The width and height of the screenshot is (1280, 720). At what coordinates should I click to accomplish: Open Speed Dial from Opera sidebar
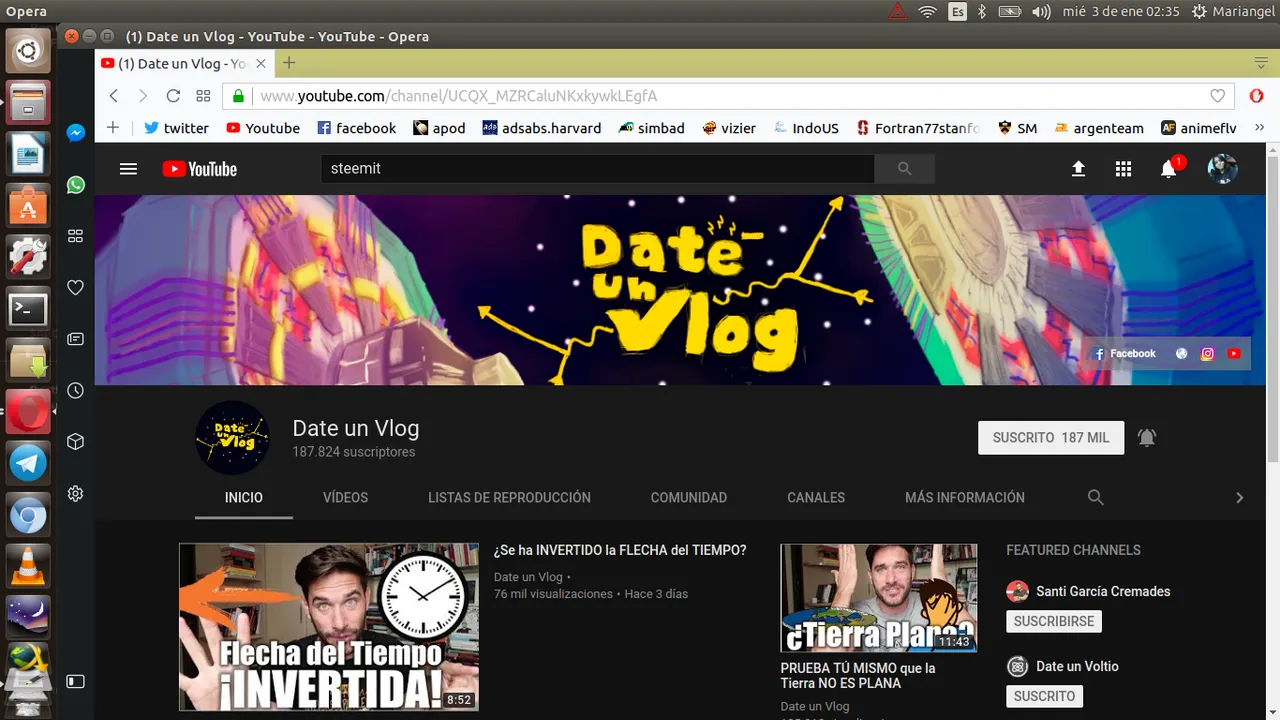click(75, 236)
